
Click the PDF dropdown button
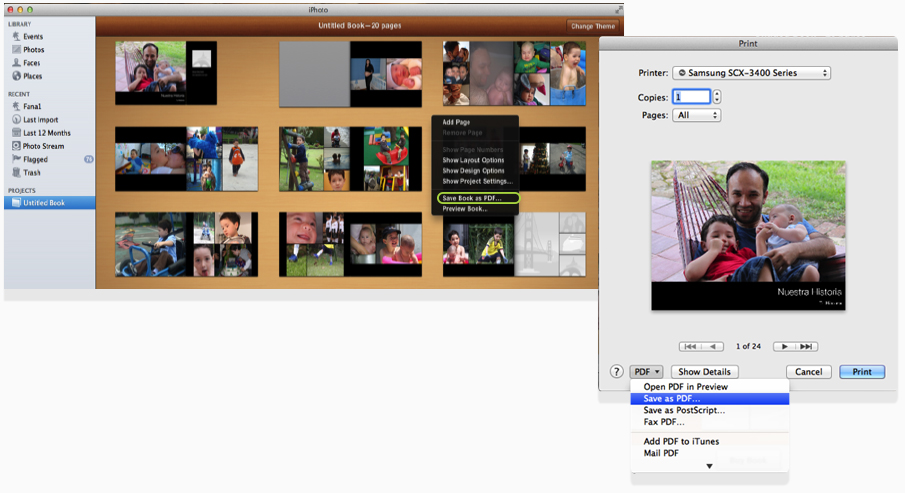[x=646, y=372]
